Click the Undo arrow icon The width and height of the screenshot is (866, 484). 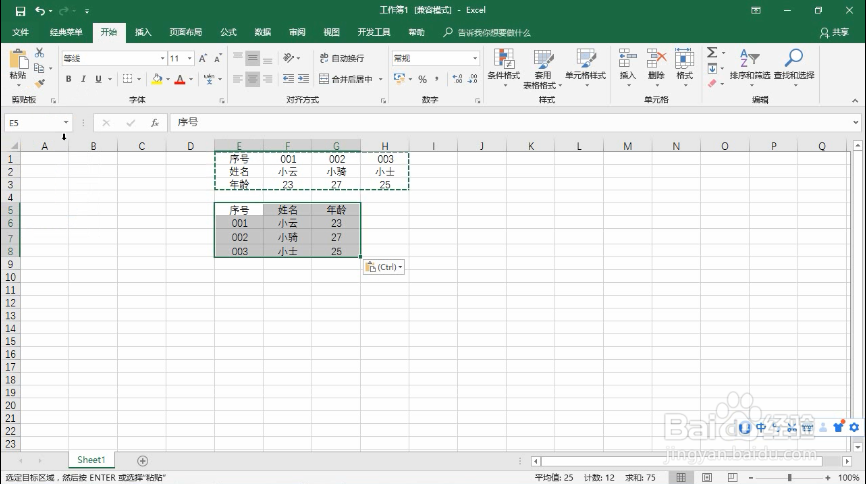click(x=40, y=10)
